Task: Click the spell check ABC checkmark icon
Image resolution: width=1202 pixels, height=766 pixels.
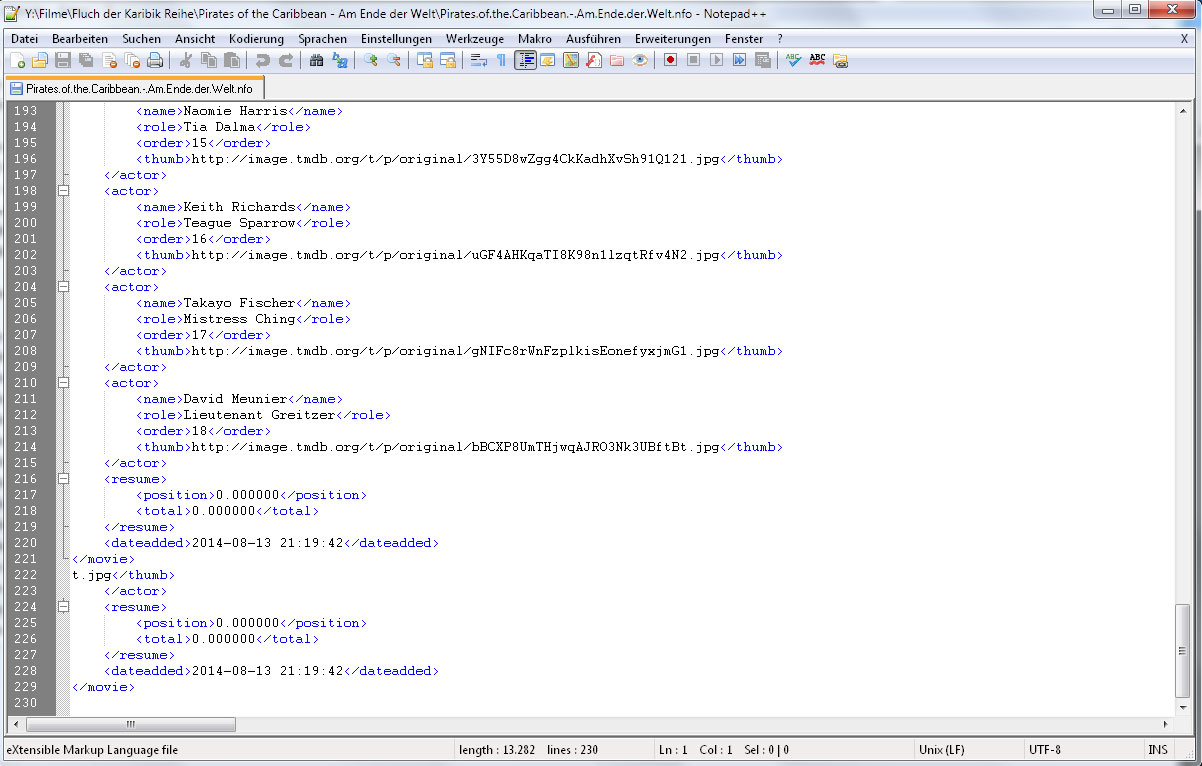Action: click(x=793, y=61)
